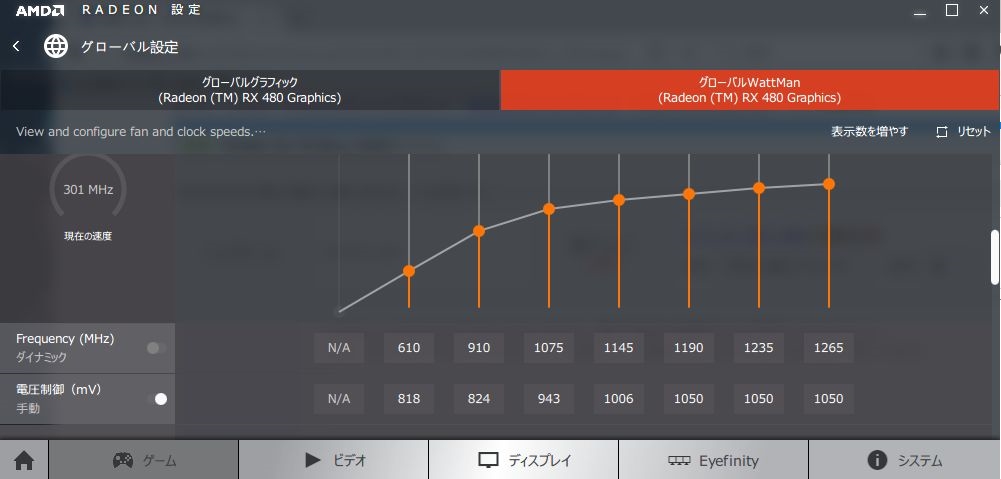This screenshot has width=1001, height=479.
Task: Click the 1006 voltage field
Action: (619, 399)
